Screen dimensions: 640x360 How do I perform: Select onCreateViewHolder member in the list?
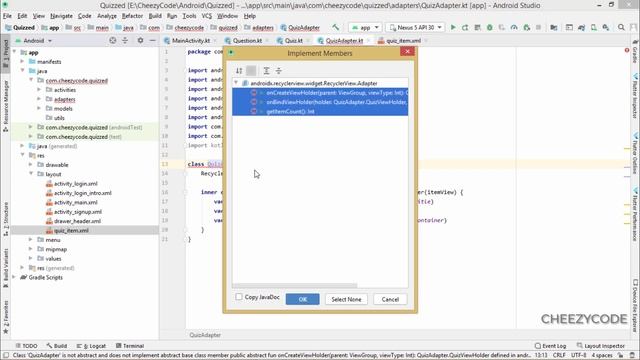[x=320, y=93]
